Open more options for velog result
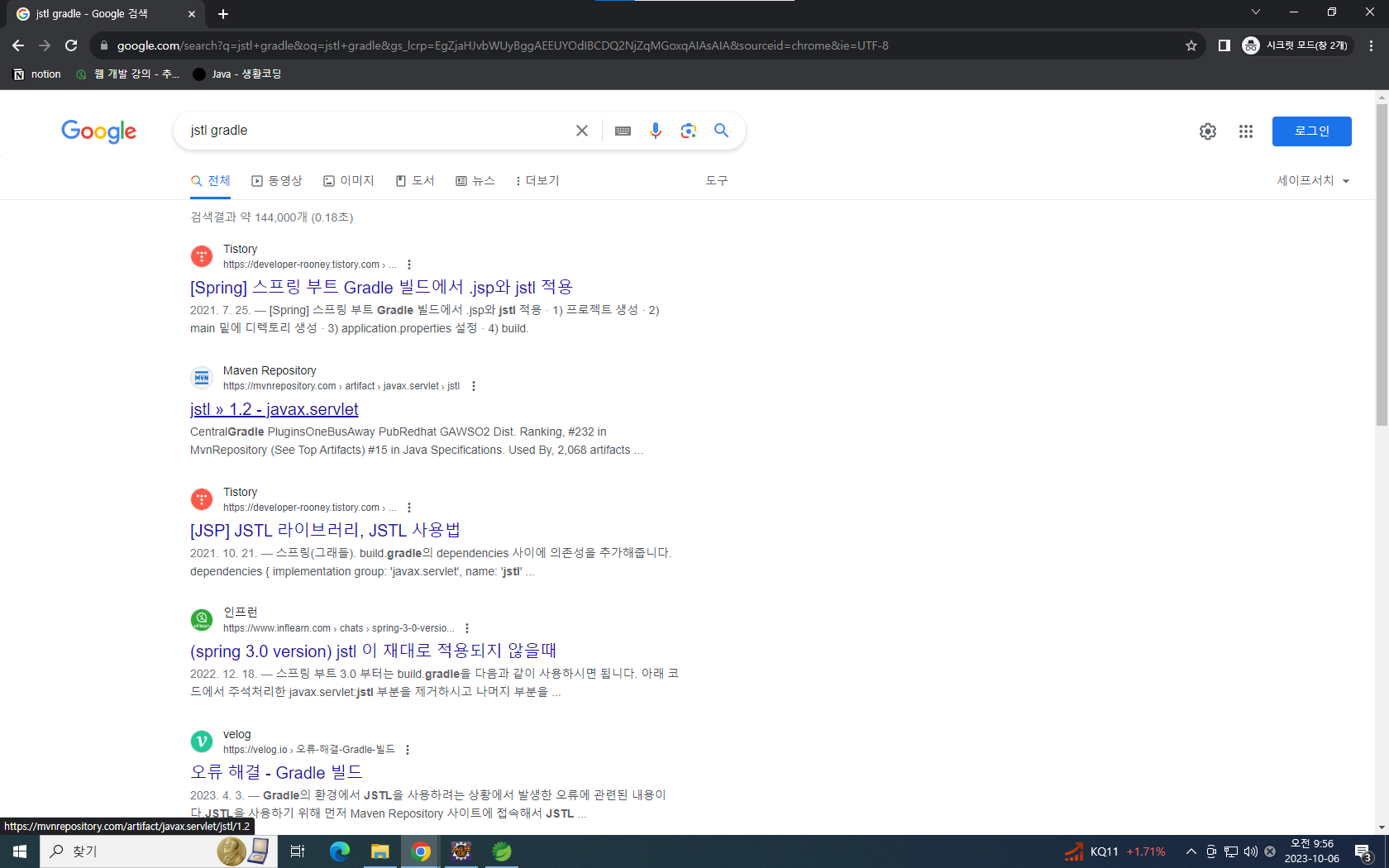 [x=408, y=750]
